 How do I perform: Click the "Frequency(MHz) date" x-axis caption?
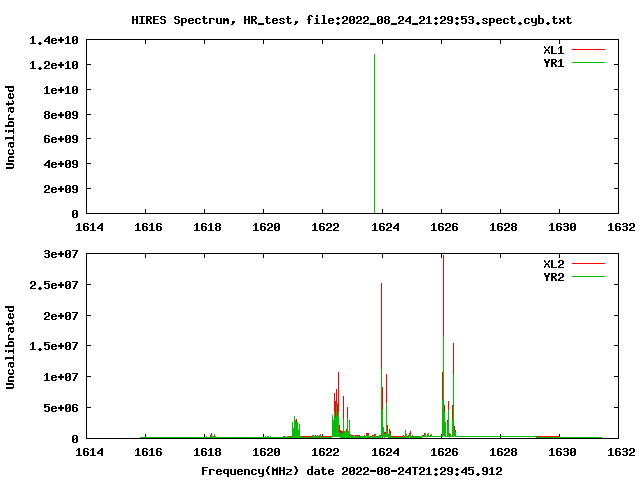pyautogui.click(x=268, y=471)
